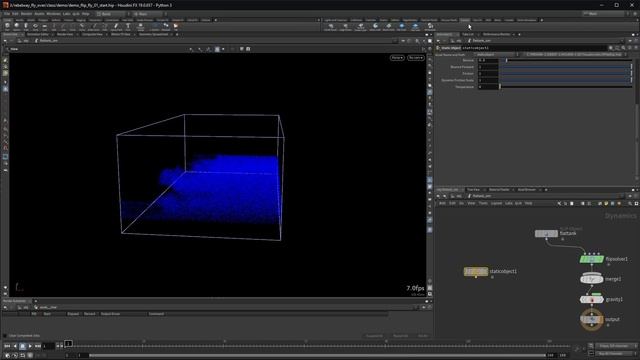Select the Spray Paint shelf tool
640x360 pixels.
[116, 27]
